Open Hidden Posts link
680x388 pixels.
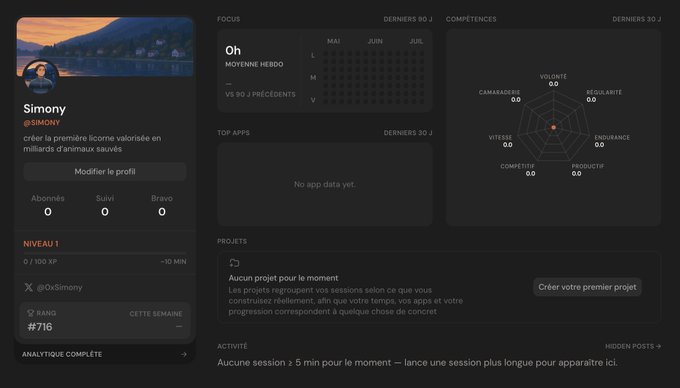pyautogui.click(x=633, y=346)
